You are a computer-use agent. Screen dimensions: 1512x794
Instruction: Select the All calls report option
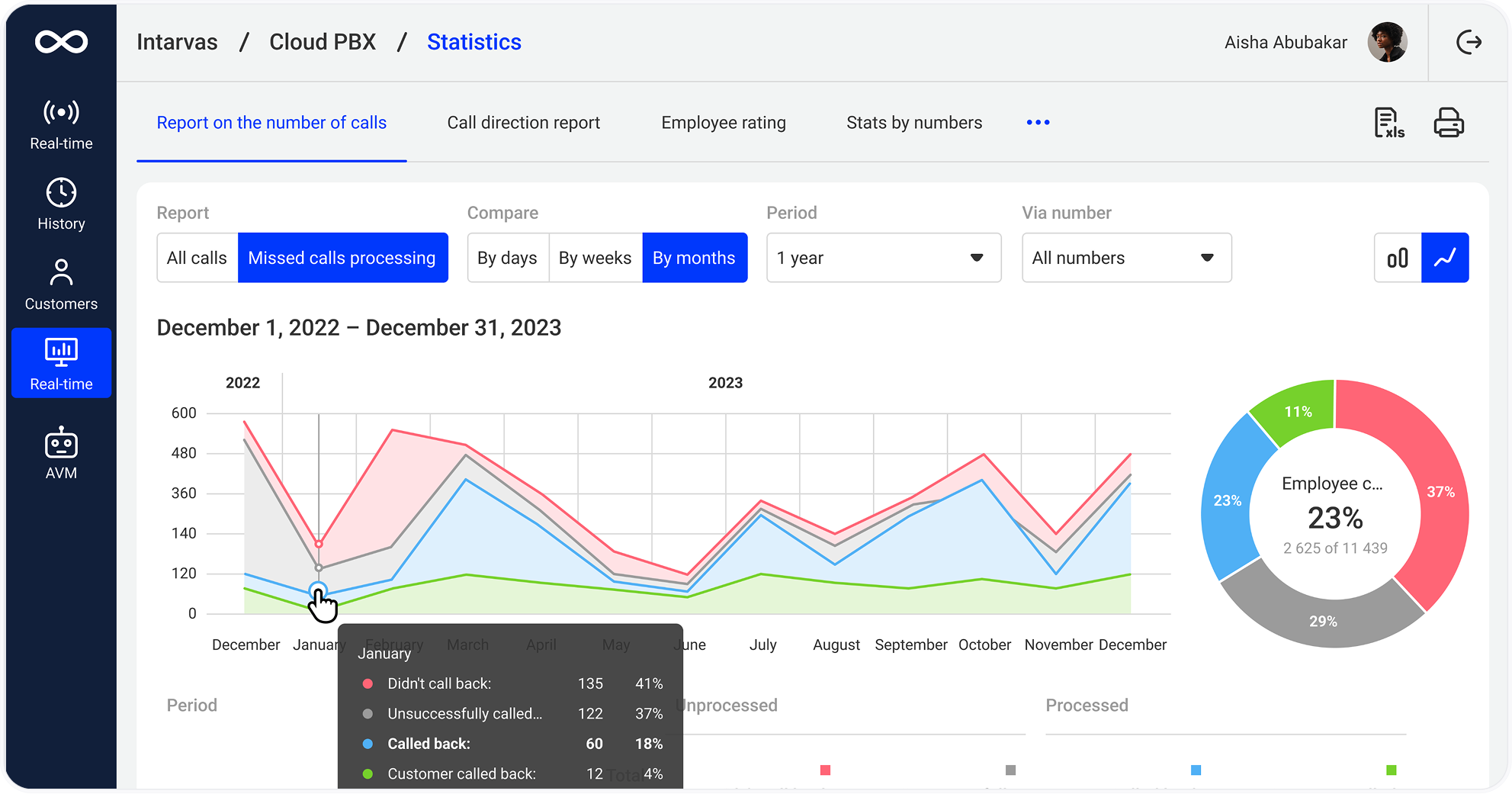click(x=197, y=258)
